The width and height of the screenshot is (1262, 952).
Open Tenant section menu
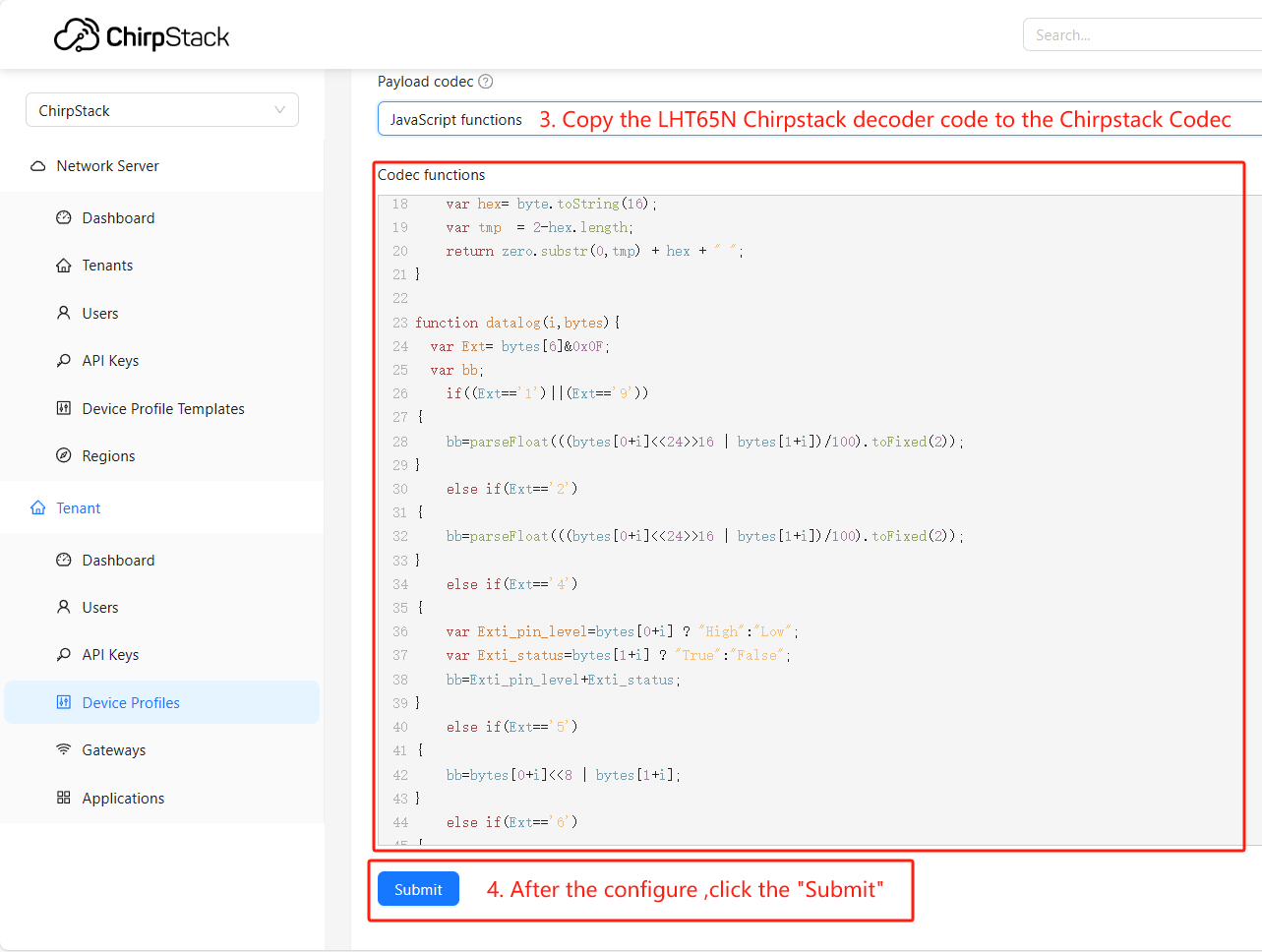(x=162, y=508)
